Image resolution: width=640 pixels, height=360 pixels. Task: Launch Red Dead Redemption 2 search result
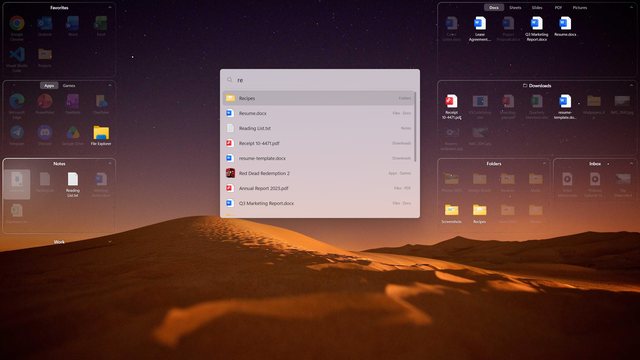click(318, 173)
